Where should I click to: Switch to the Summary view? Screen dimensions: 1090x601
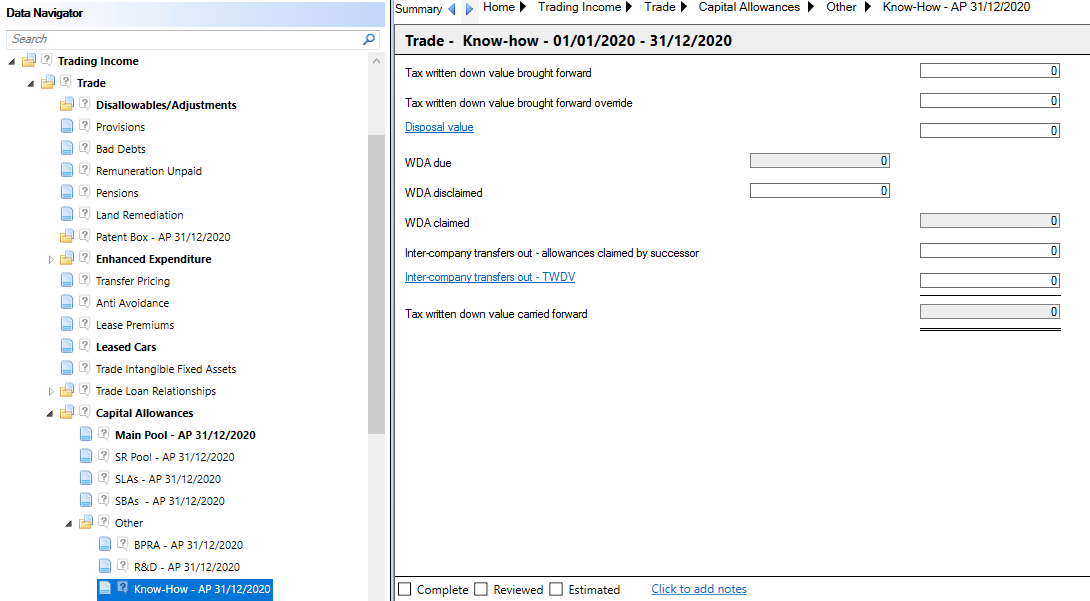click(418, 9)
